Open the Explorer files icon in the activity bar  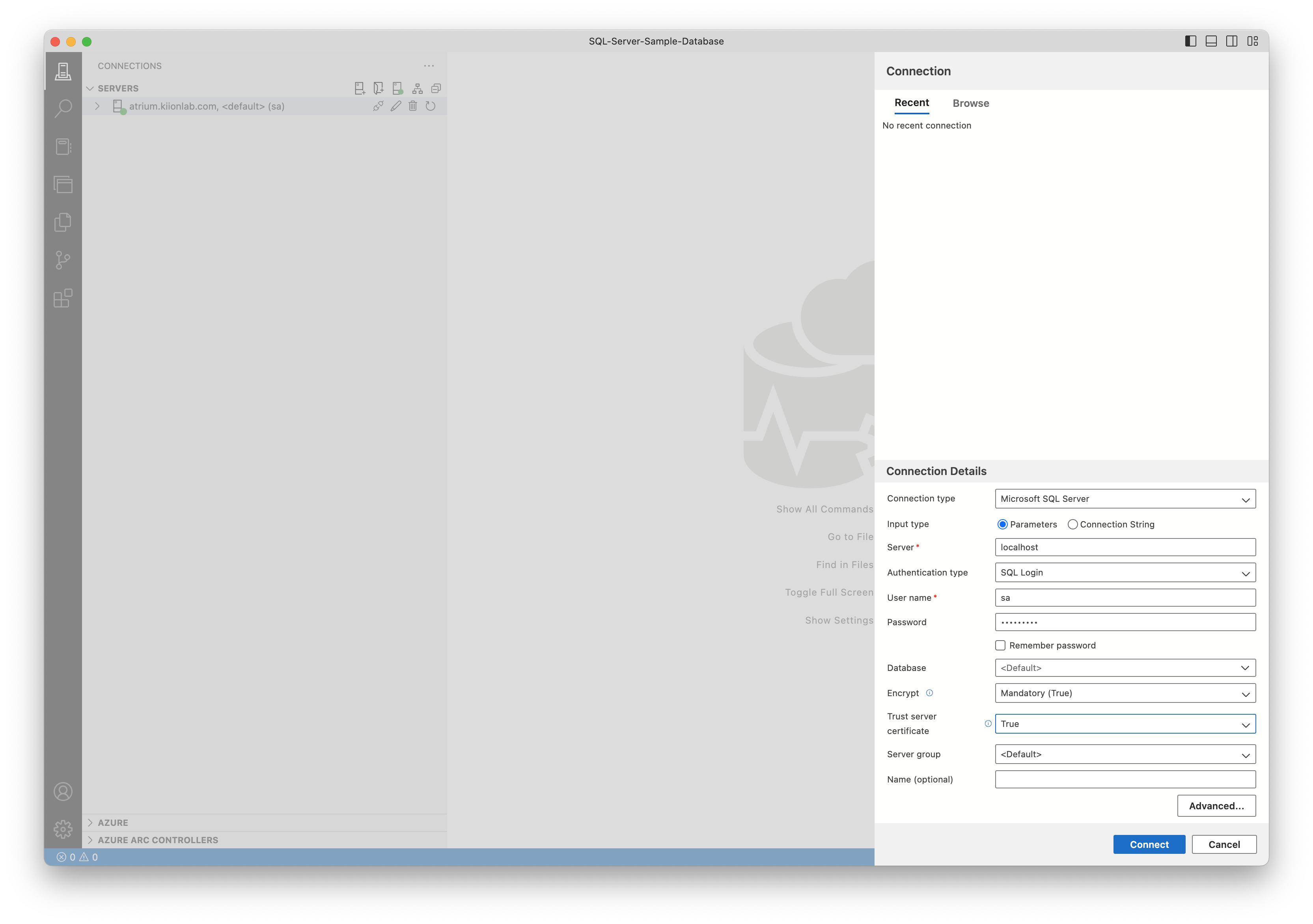(x=63, y=222)
